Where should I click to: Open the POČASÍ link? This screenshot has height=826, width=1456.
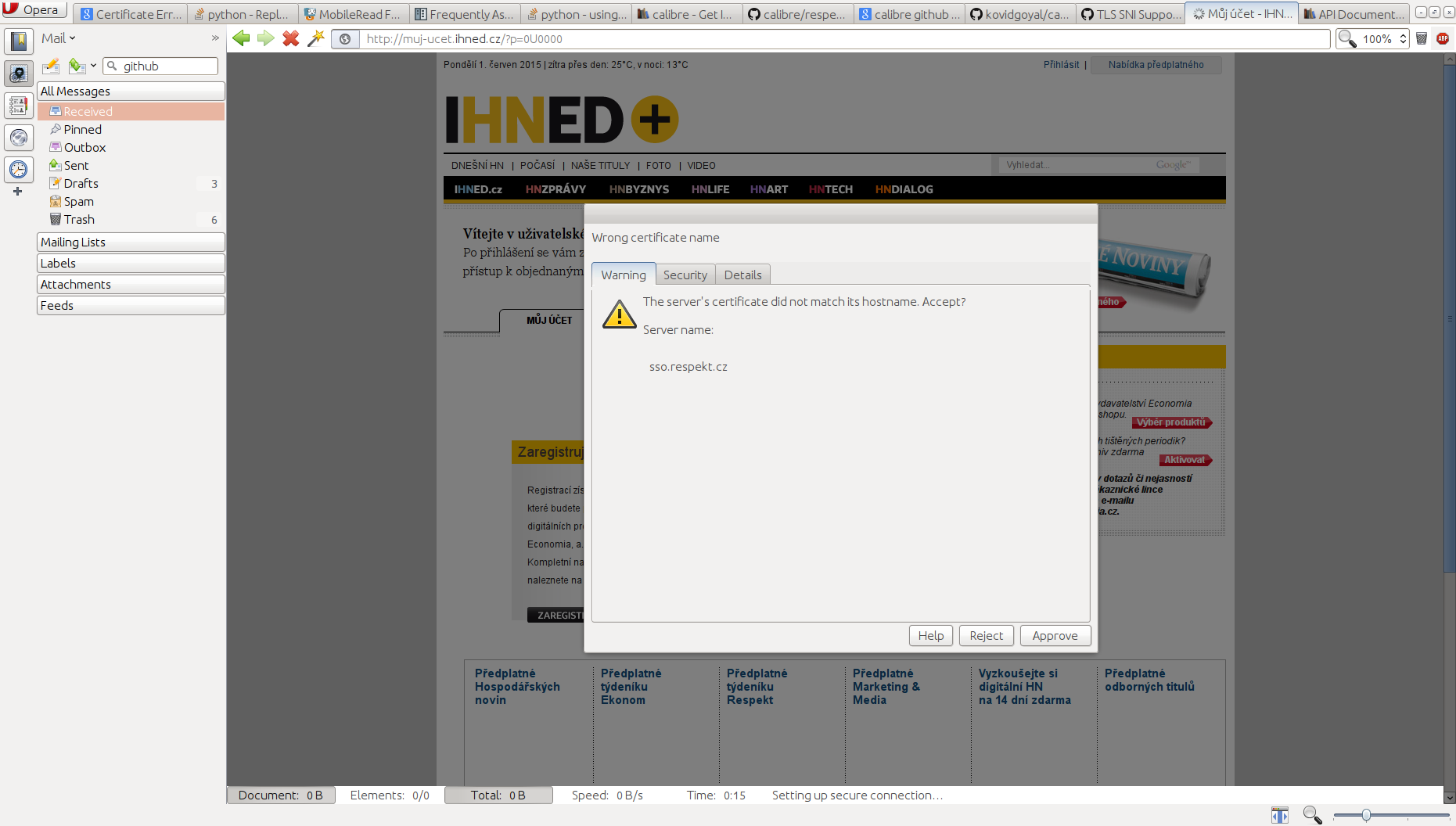[537, 165]
